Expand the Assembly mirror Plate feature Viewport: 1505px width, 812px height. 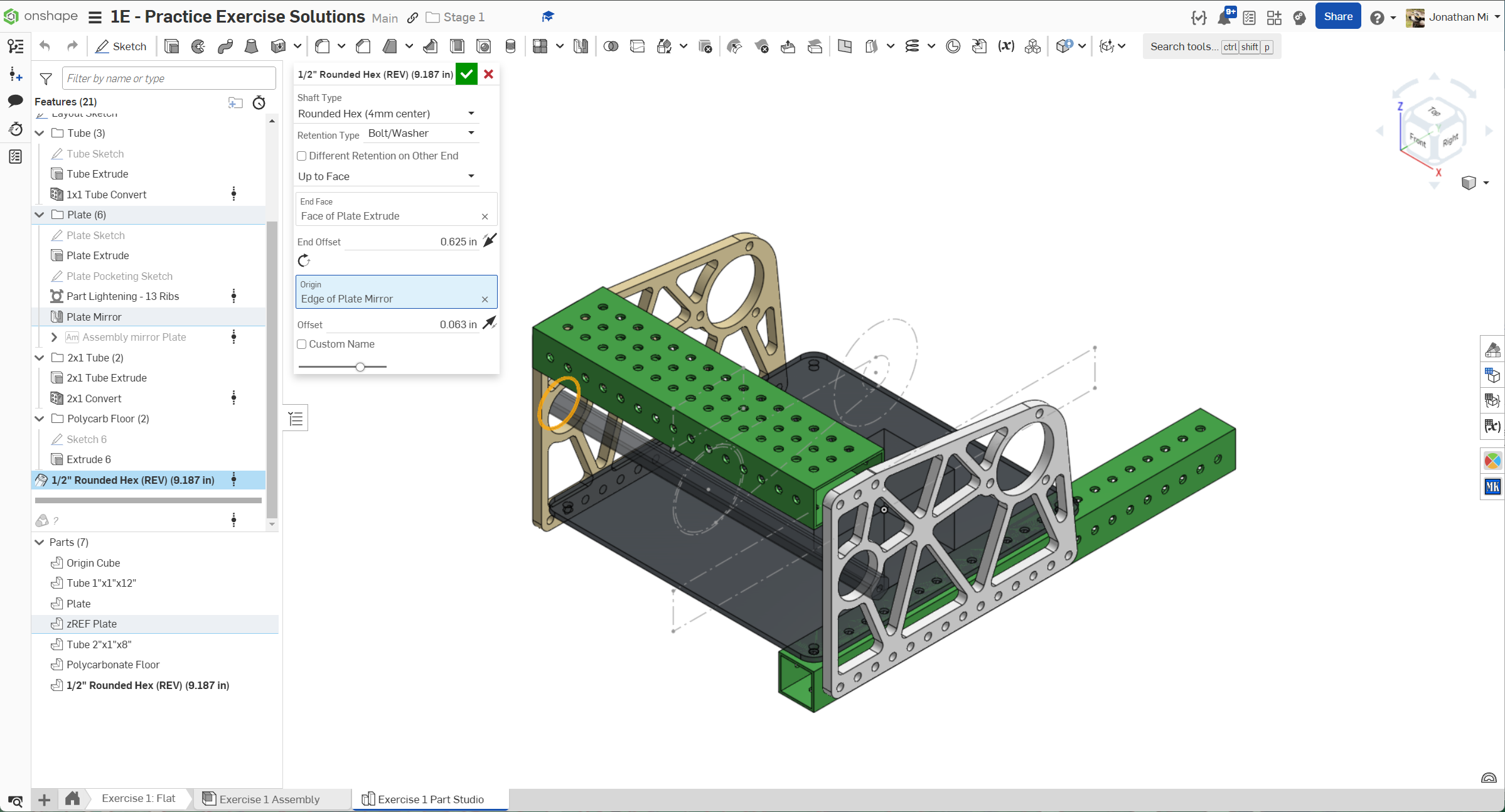point(54,338)
